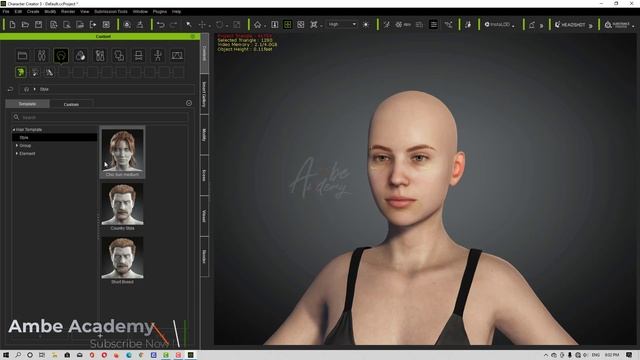Open the Substance plugin dropdown arrow
This screenshot has height=360, width=640.
point(633,26)
